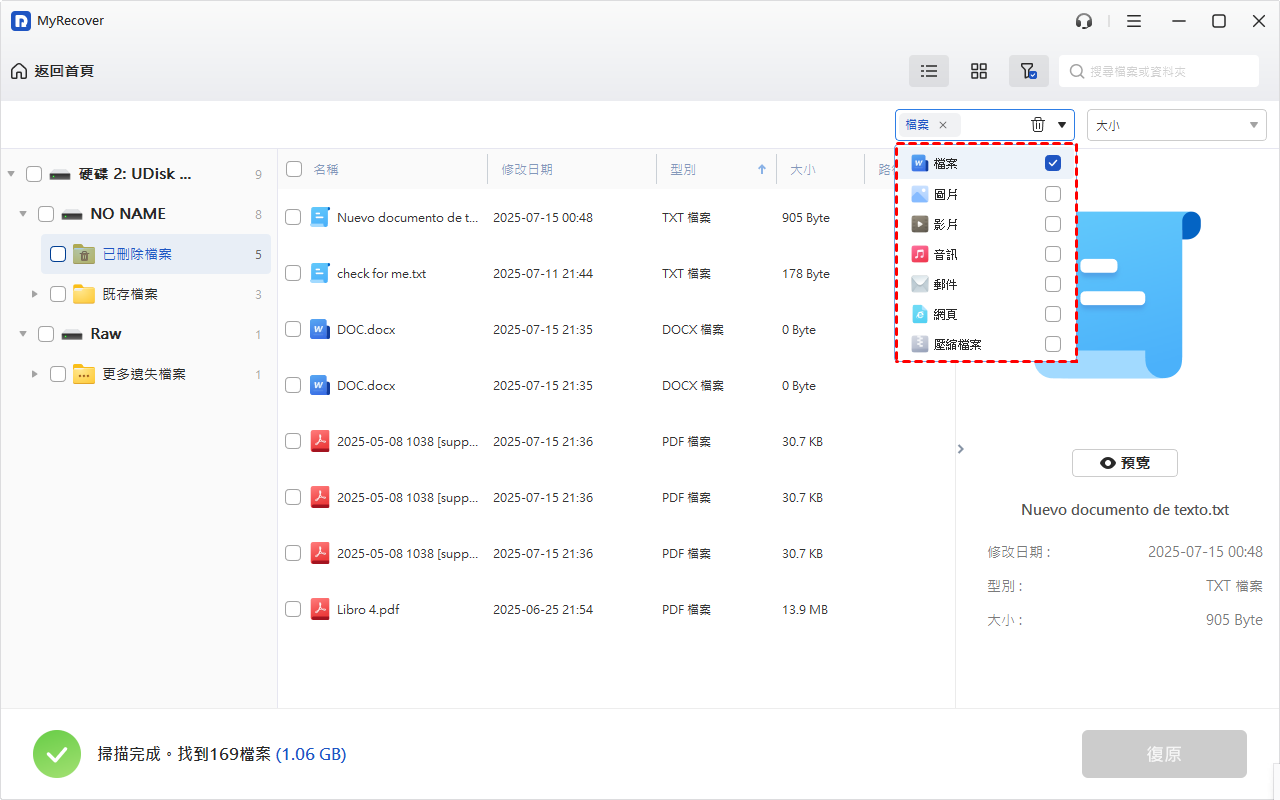Click the 30.7 KB size of first PDF
This screenshot has height=800, width=1280.
[x=803, y=441]
